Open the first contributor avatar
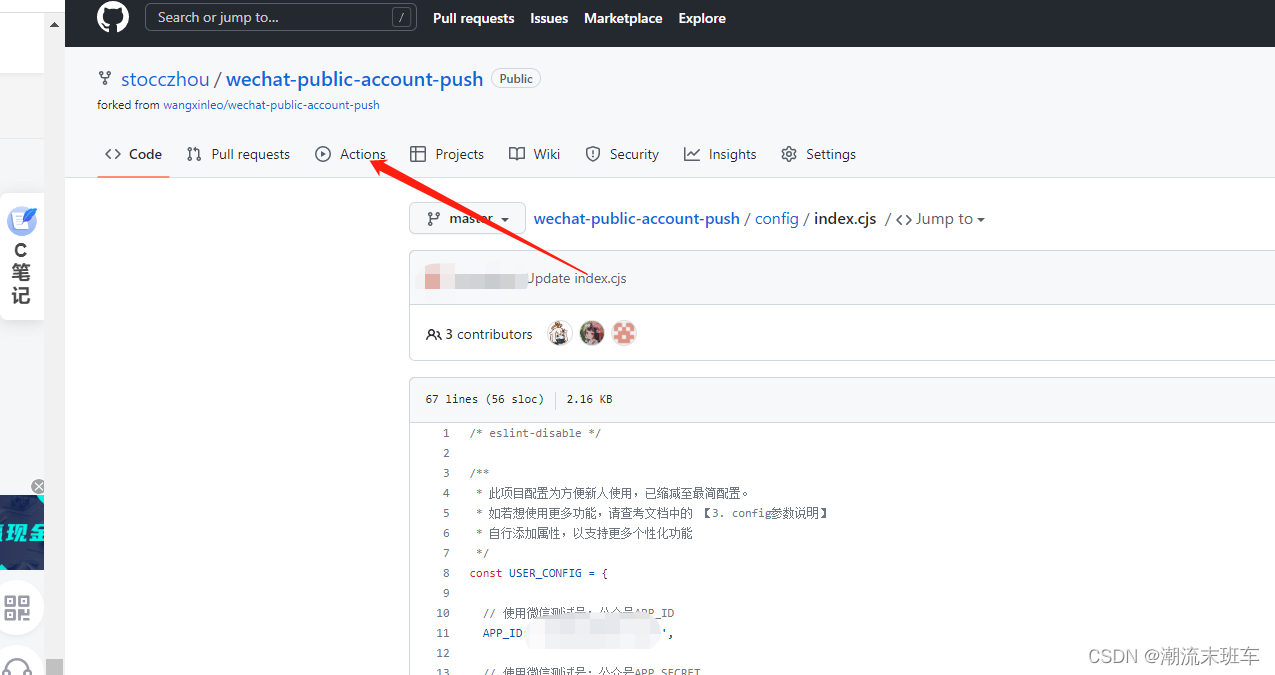 (x=560, y=333)
